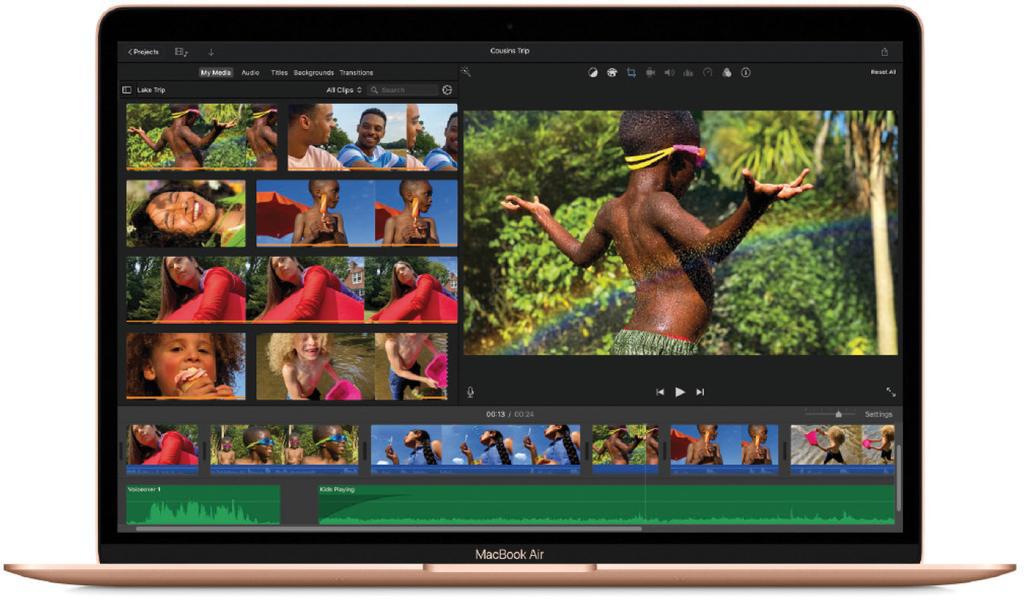Open the color correction palette icon
Screen dimensions: 1024x601
coord(612,73)
